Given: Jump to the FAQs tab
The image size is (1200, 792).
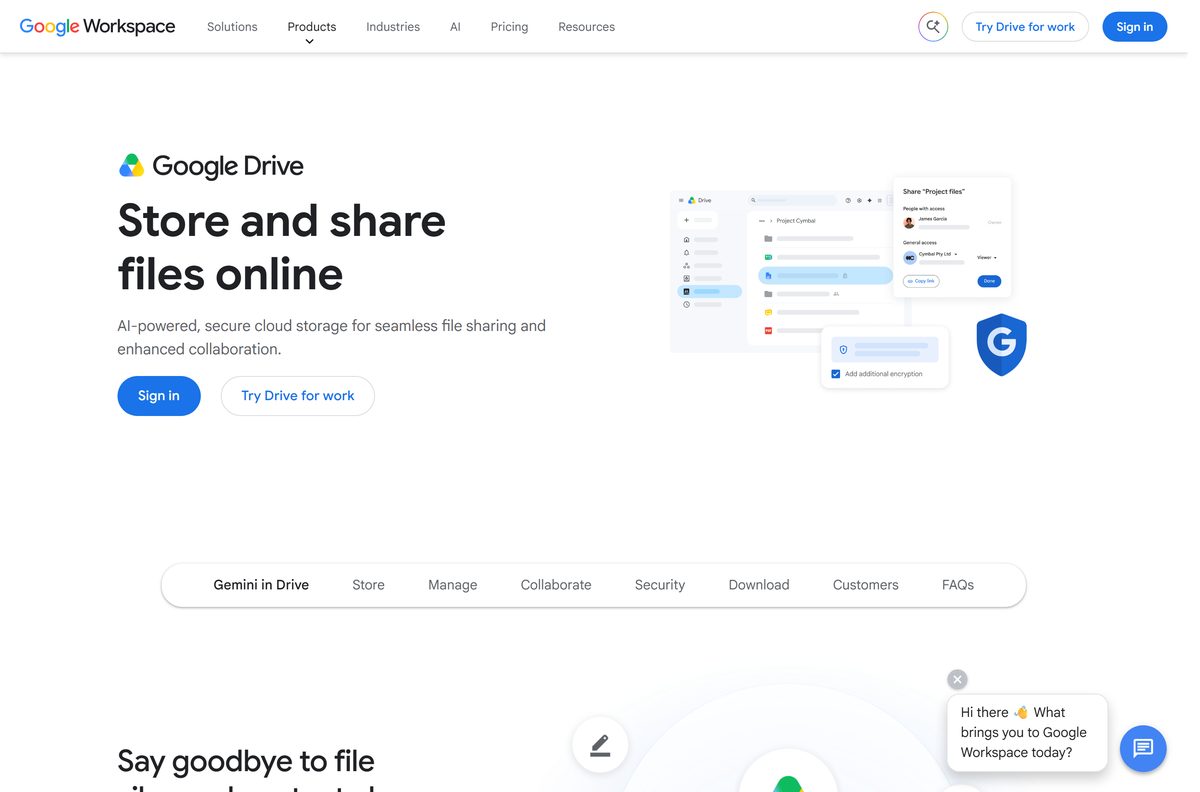Looking at the screenshot, I should coord(958,585).
